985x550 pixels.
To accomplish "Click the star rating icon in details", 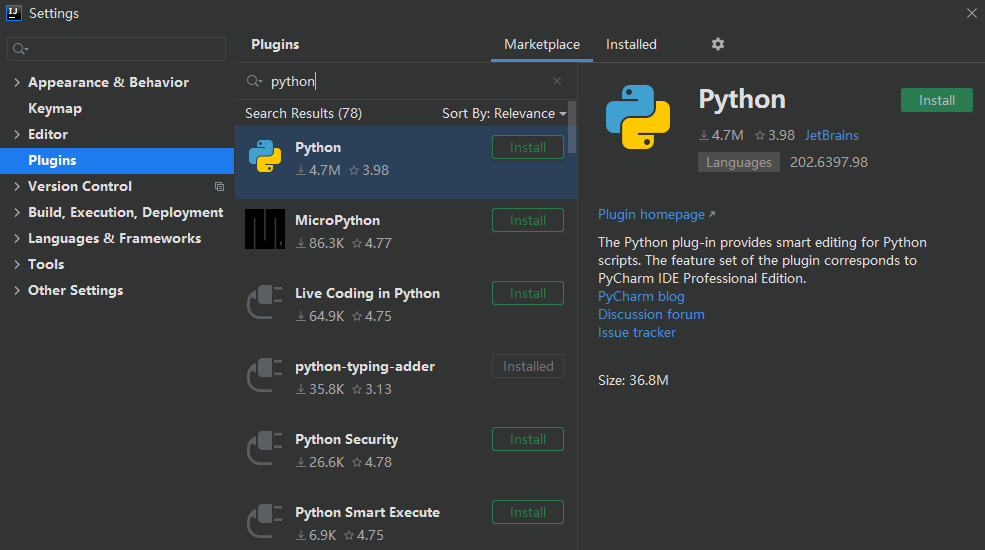I will click(x=760, y=136).
